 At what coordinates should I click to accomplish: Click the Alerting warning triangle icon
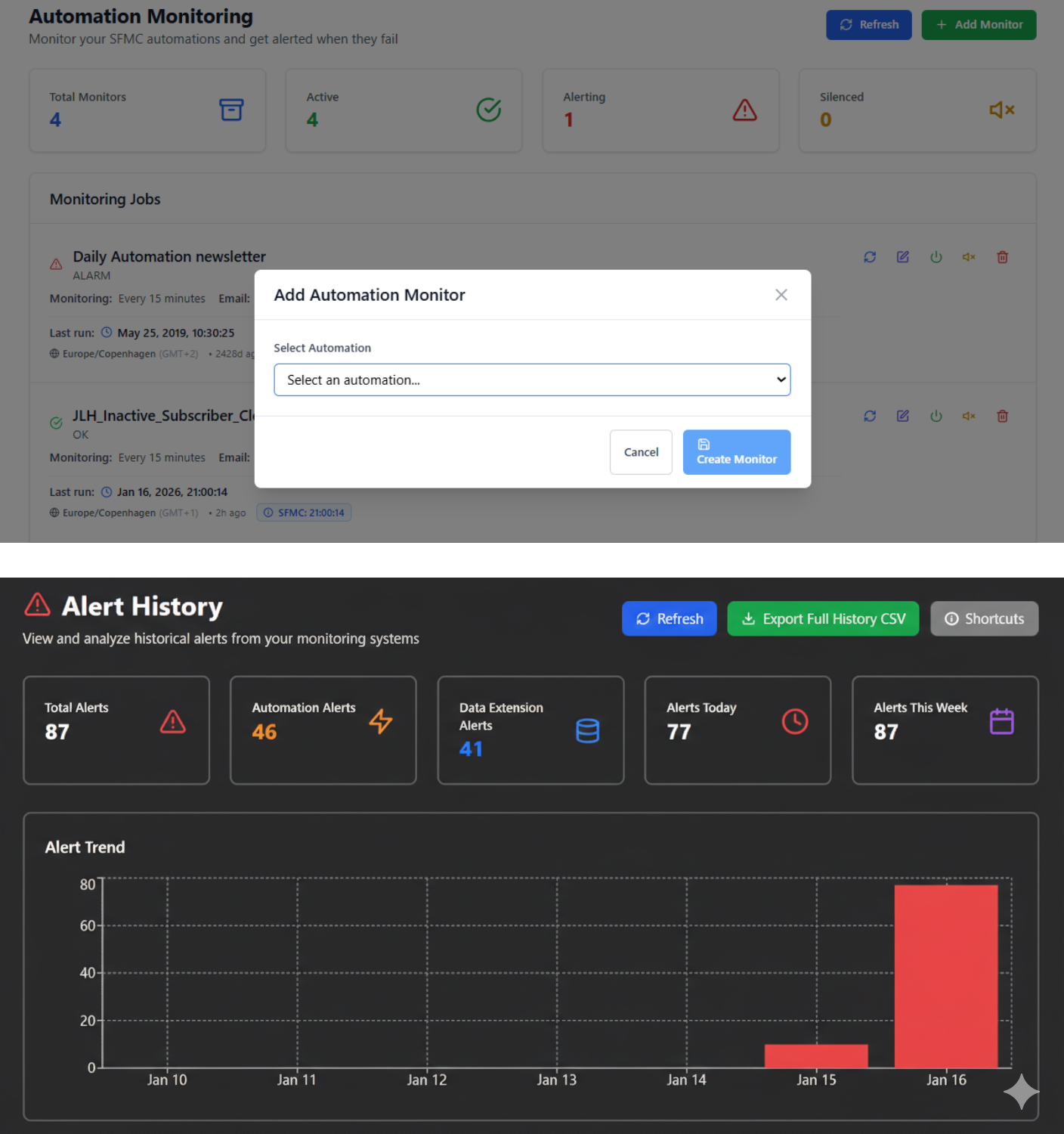(745, 110)
